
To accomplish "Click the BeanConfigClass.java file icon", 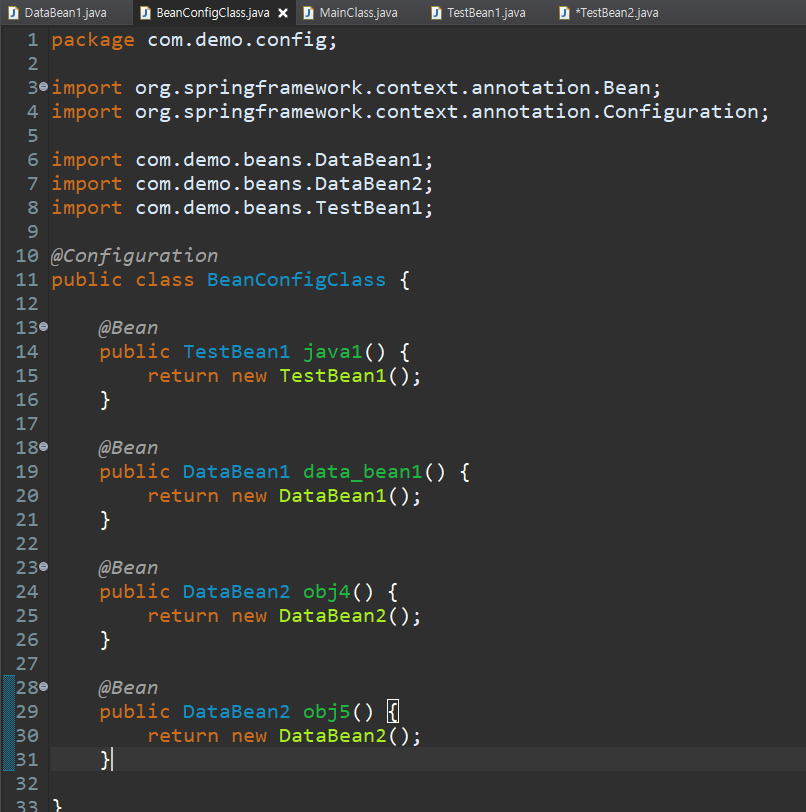I will pyautogui.click(x=145, y=13).
